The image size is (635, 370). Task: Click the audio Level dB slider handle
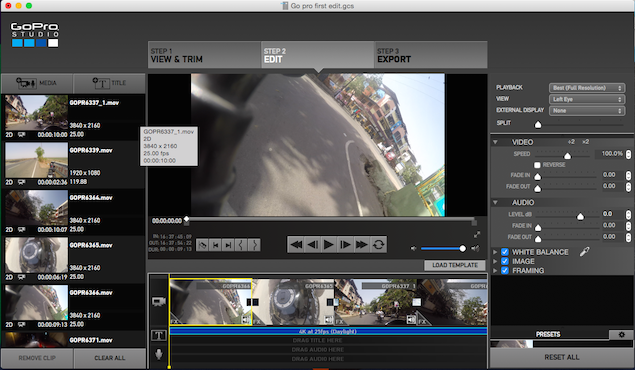[580, 216]
